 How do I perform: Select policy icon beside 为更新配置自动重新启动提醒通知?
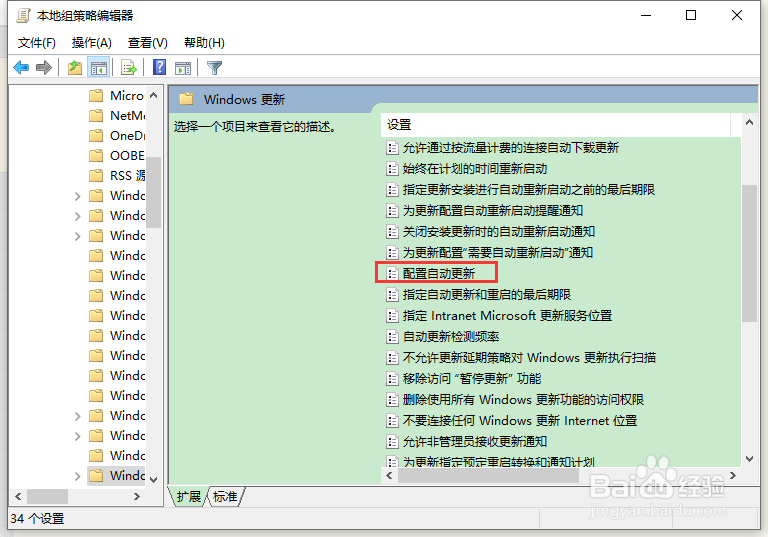pos(392,211)
